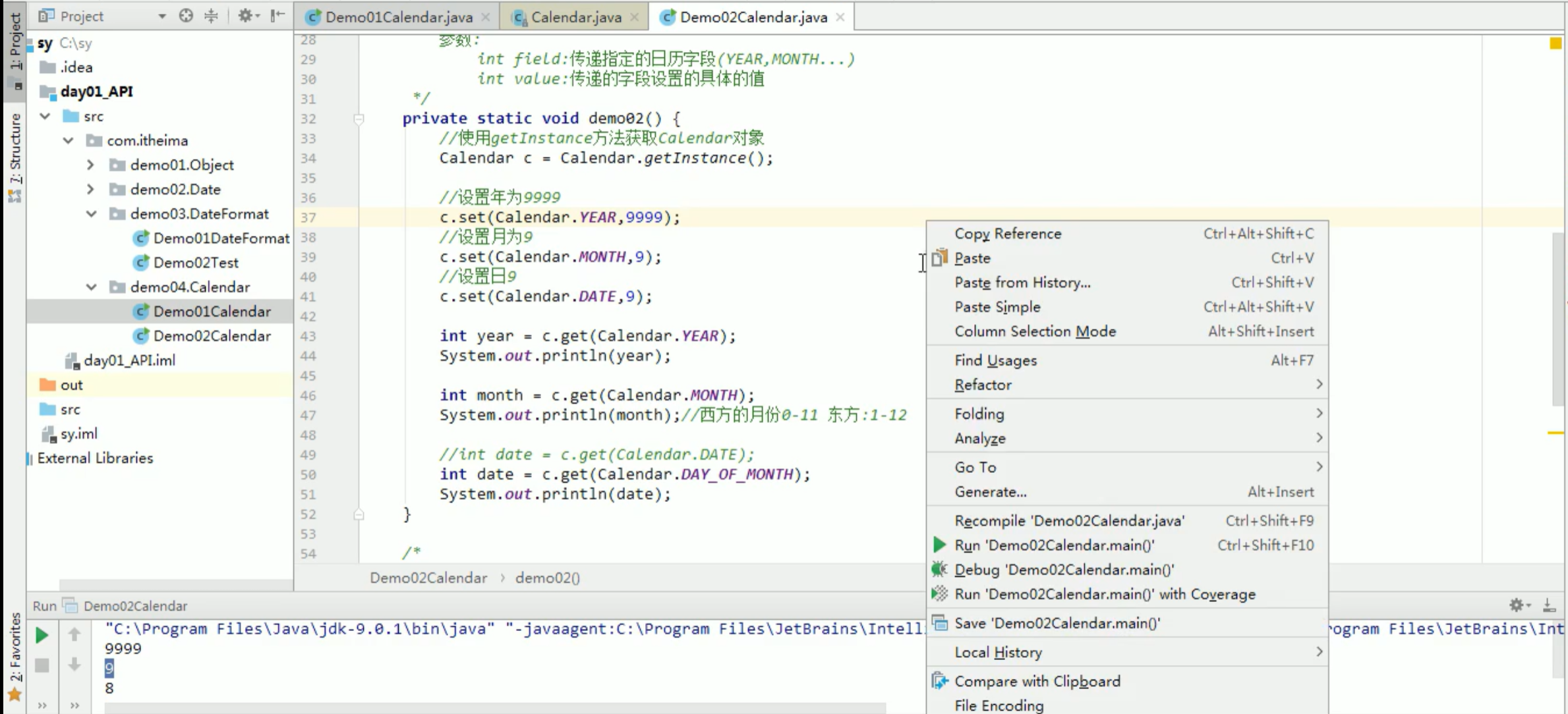Viewport: 1568px width, 714px height.
Task: Click the yellow marker on the right error stripe
Action: (x=1555, y=44)
